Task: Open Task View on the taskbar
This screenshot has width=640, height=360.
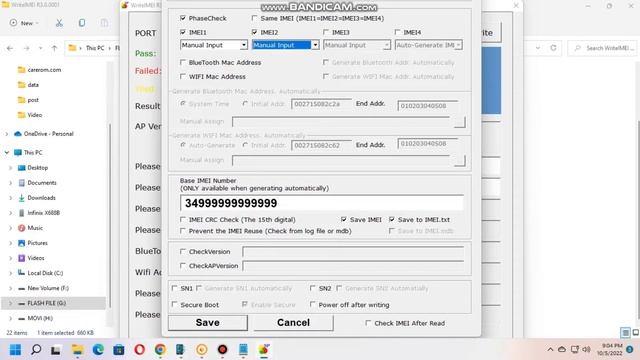Action: pyautogui.click(x=56, y=350)
